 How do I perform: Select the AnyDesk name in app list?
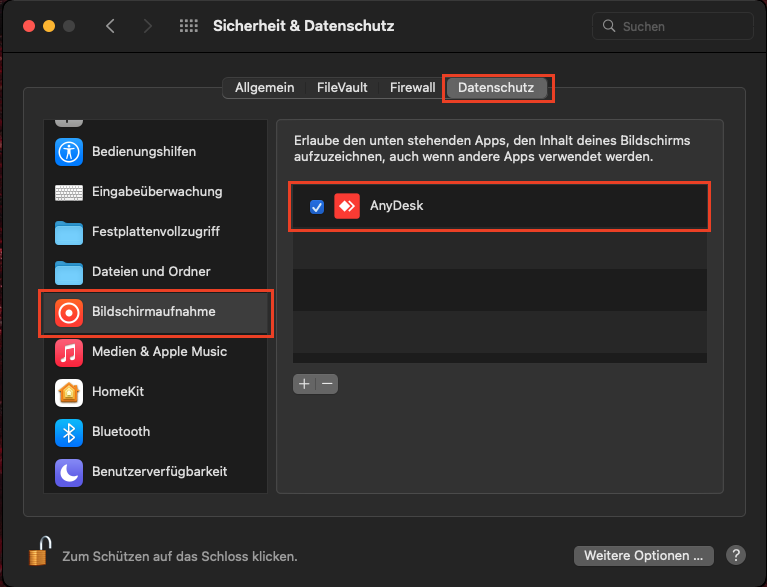(x=397, y=206)
